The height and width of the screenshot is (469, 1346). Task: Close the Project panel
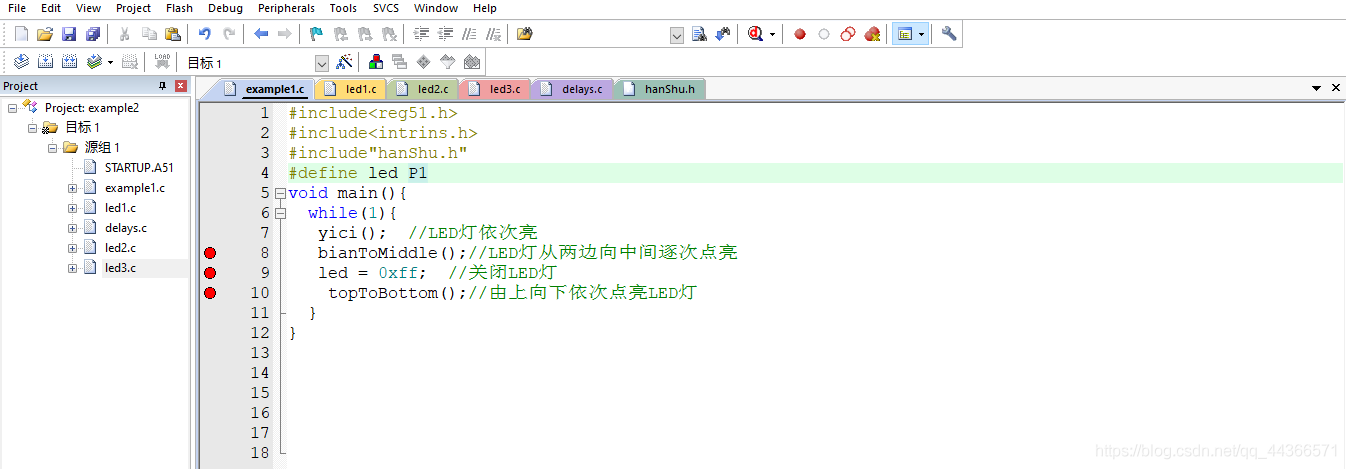[181, 86]
